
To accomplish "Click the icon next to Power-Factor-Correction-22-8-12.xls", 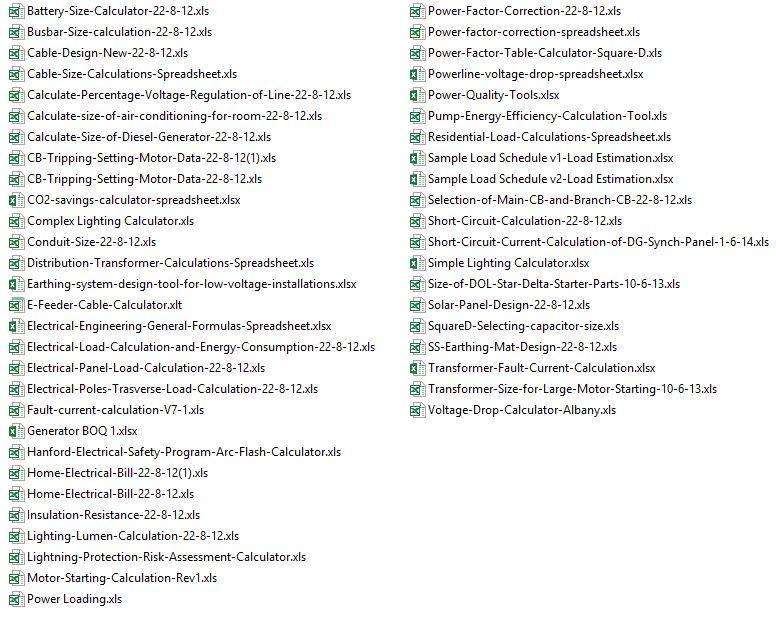I will tap(417, 11).
